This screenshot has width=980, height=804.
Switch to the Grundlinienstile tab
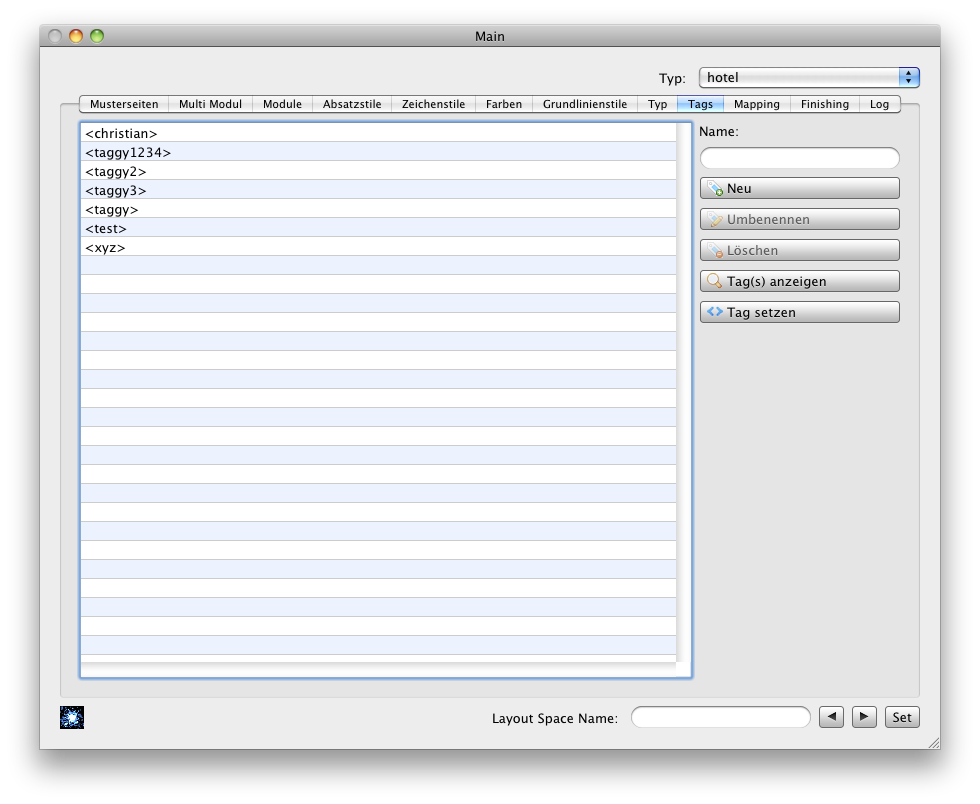(x=585, y=104)
